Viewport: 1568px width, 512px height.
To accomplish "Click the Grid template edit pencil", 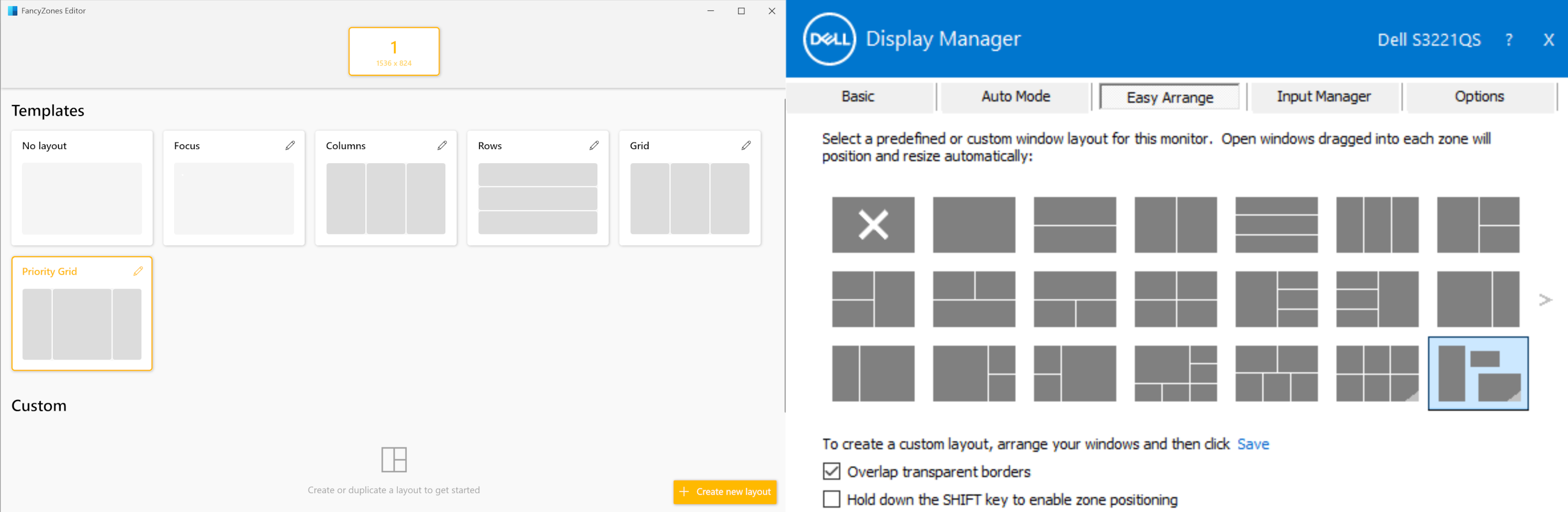I will click(746, 145).
